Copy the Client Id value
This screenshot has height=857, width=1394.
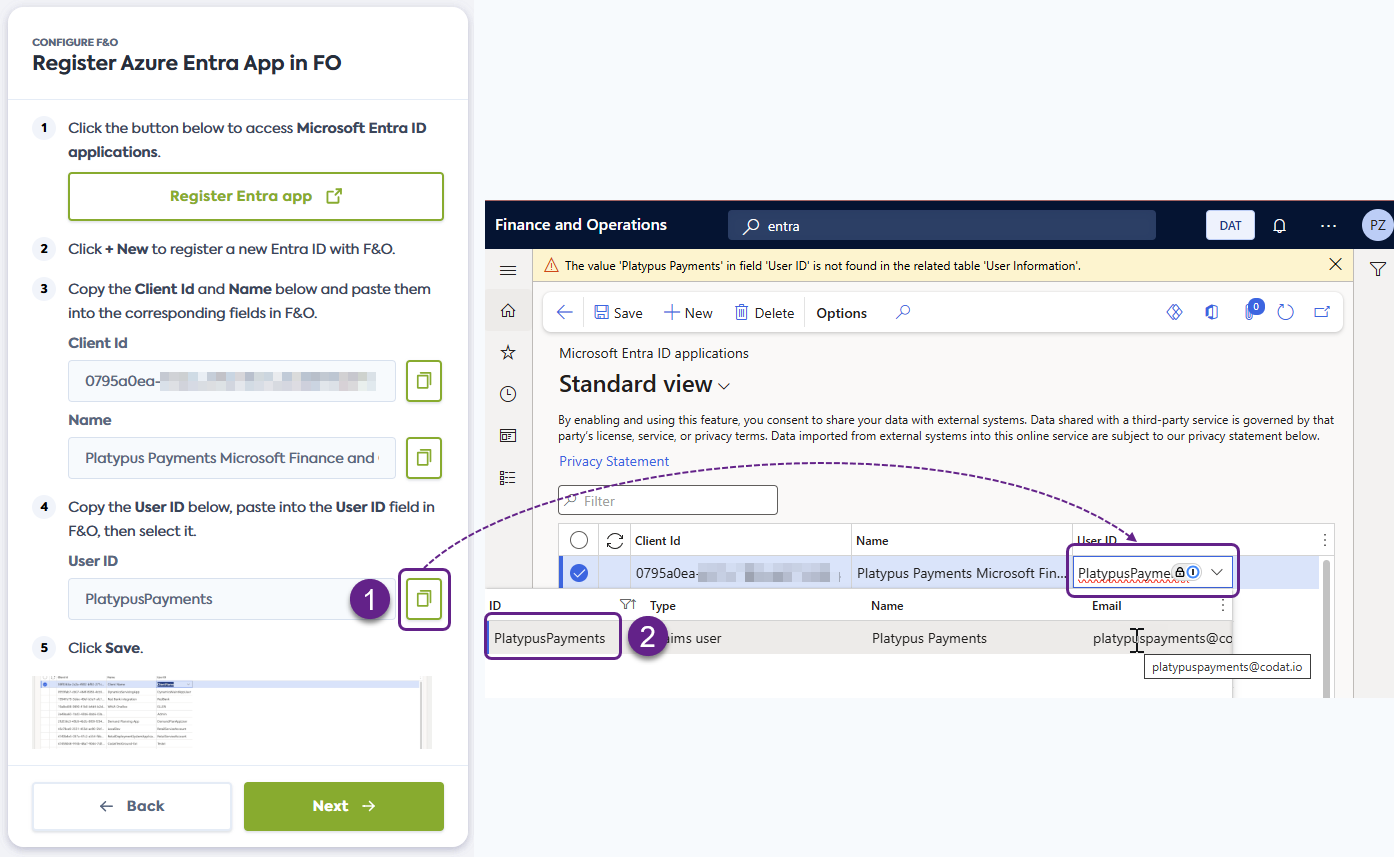424,381
